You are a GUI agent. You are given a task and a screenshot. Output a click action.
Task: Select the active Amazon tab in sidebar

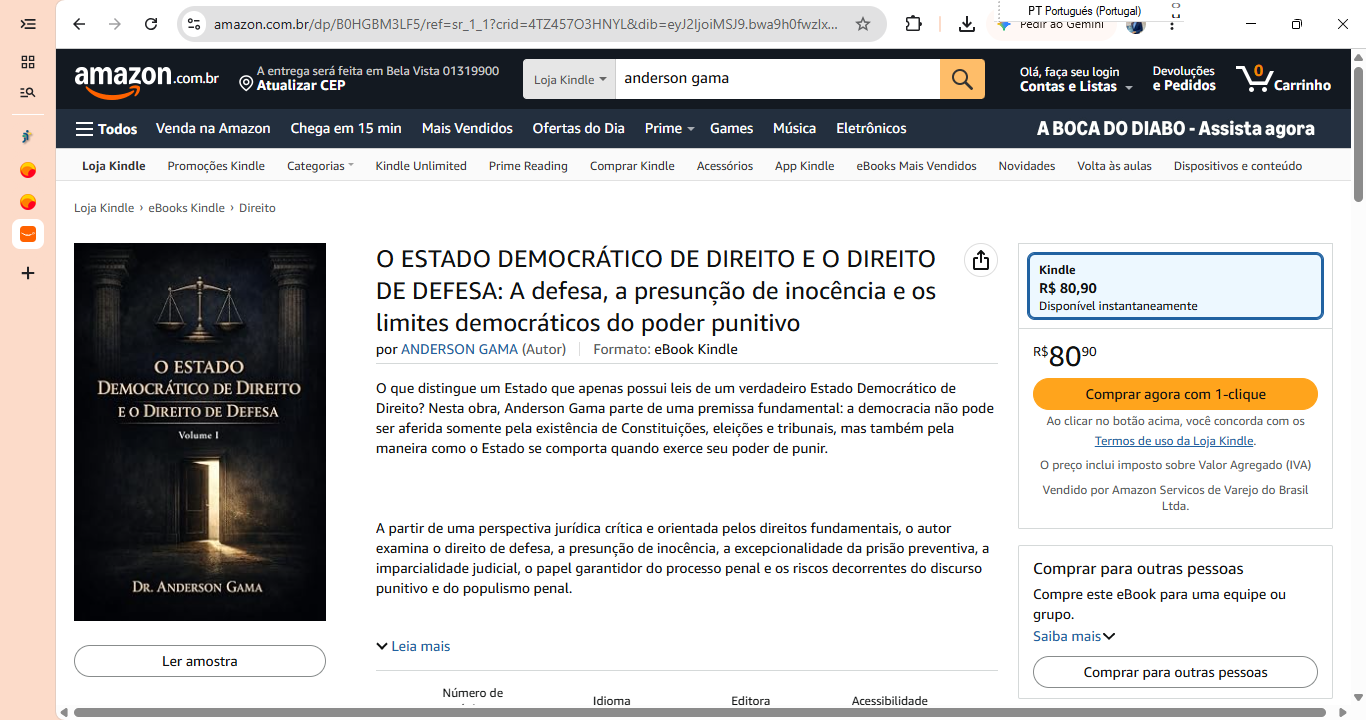28,234
